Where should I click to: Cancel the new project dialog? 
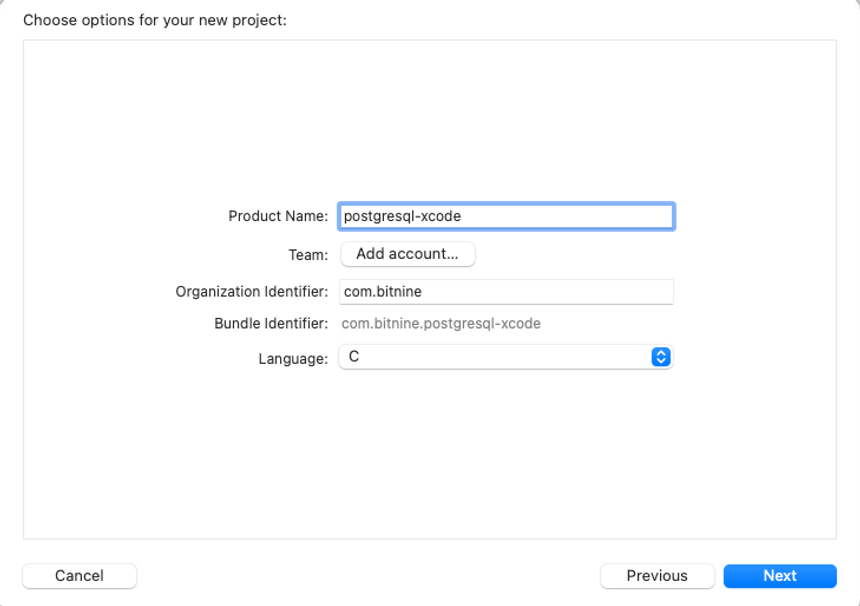pos(80,576)
